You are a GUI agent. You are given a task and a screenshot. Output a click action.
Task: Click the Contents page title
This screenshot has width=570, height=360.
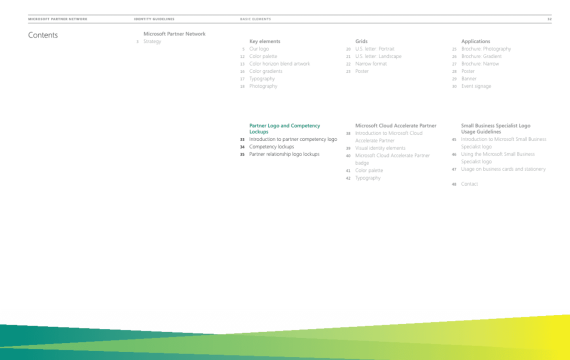(x=43, y=35)
